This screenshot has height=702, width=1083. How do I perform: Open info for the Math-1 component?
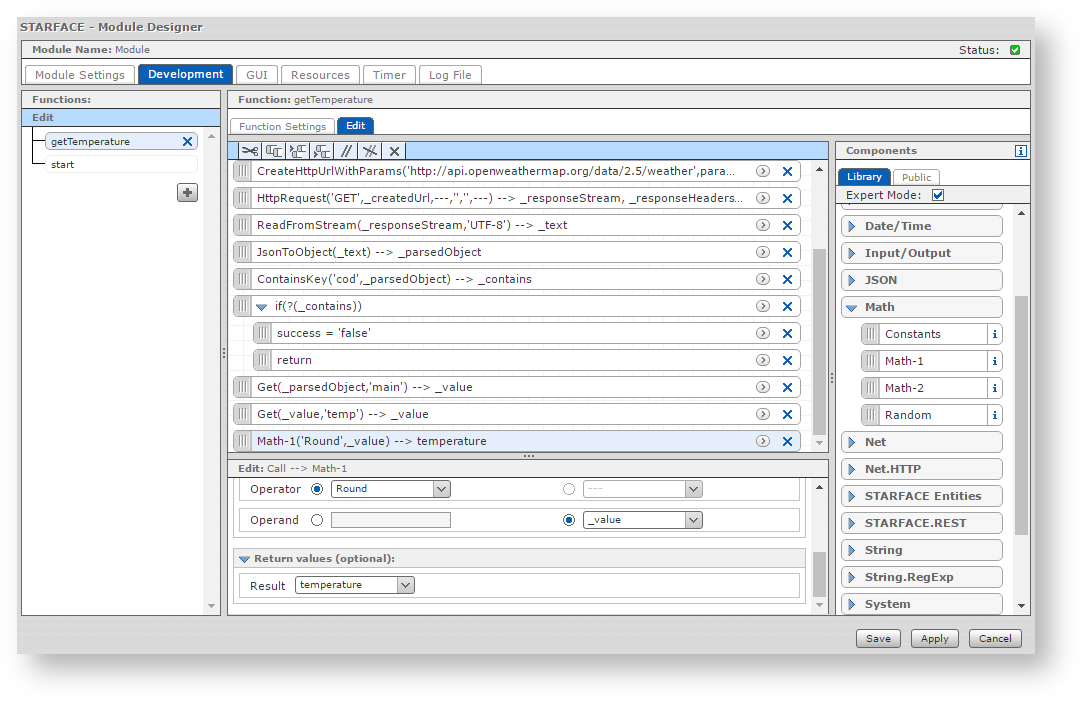click(x=994, y=361)
